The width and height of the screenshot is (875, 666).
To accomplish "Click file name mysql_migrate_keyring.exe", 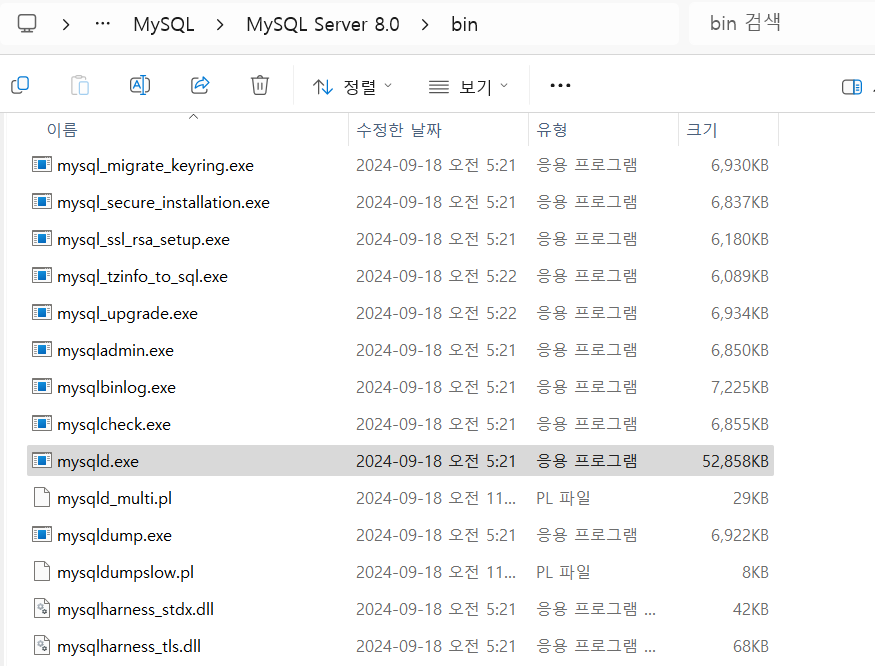I will [155, 166].
